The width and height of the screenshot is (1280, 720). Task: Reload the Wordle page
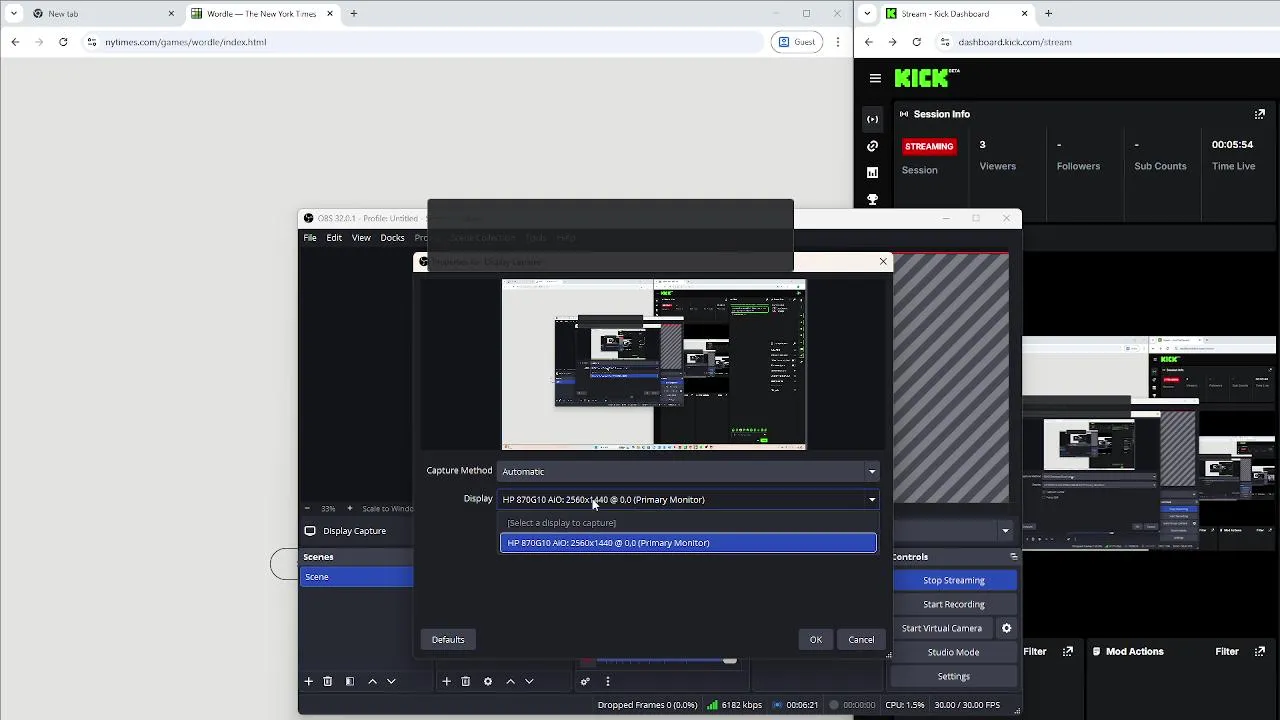[63, 42]
